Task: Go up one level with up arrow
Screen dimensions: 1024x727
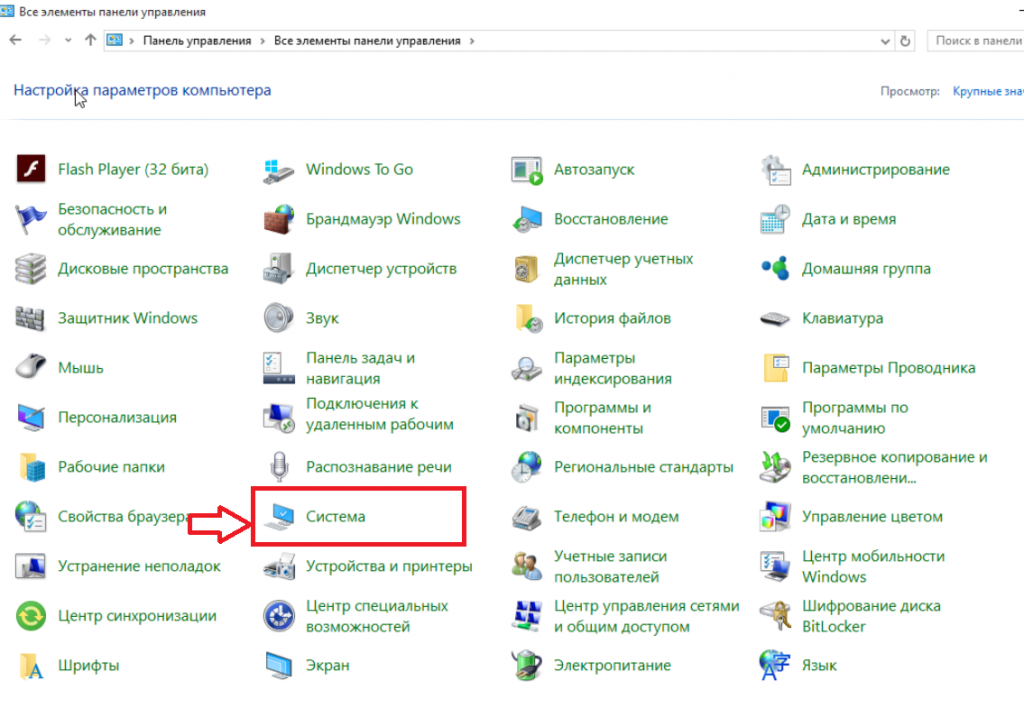Action: (x=91, y=40)
